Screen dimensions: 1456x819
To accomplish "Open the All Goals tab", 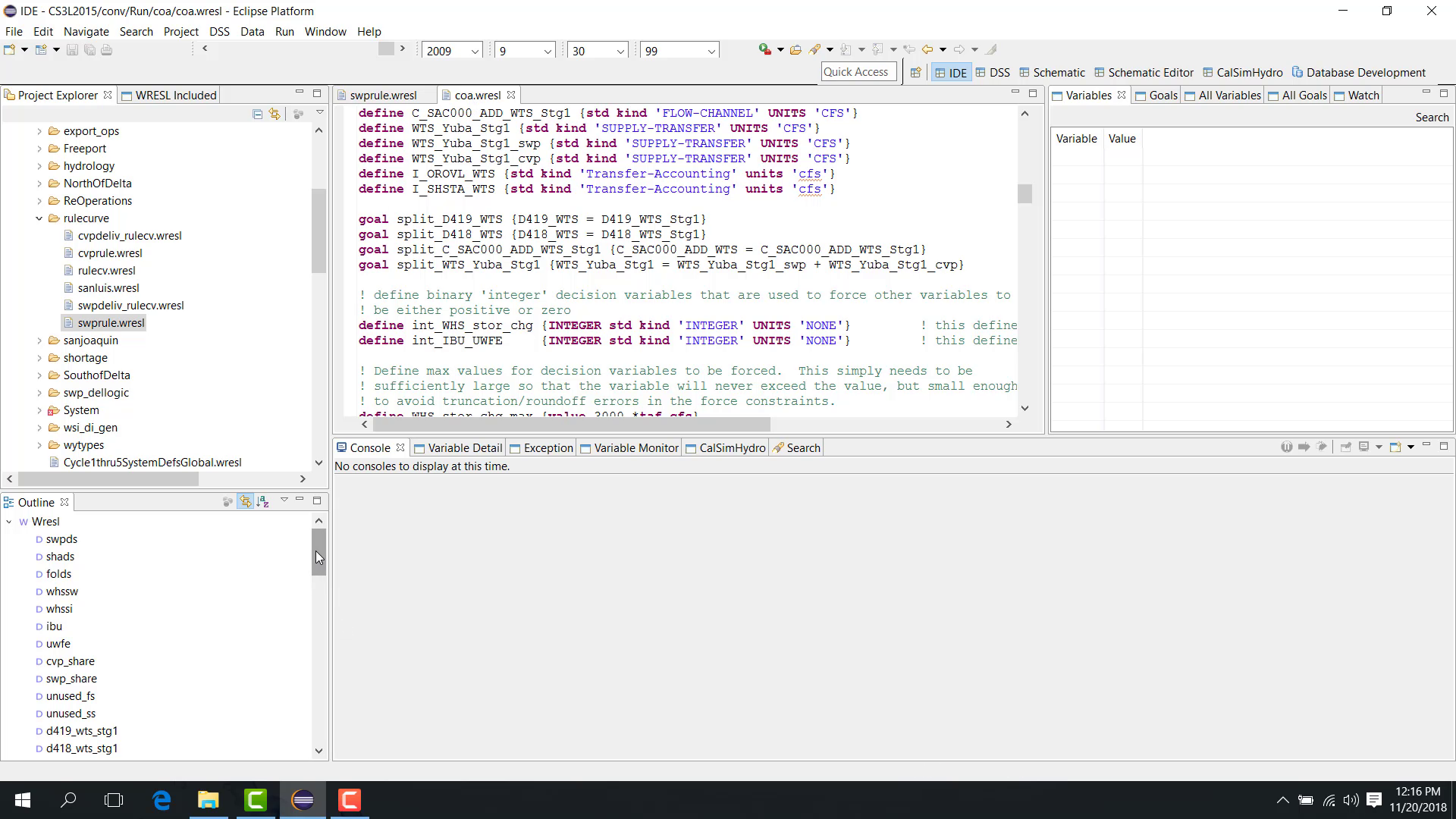I will tap(1298, 96).
